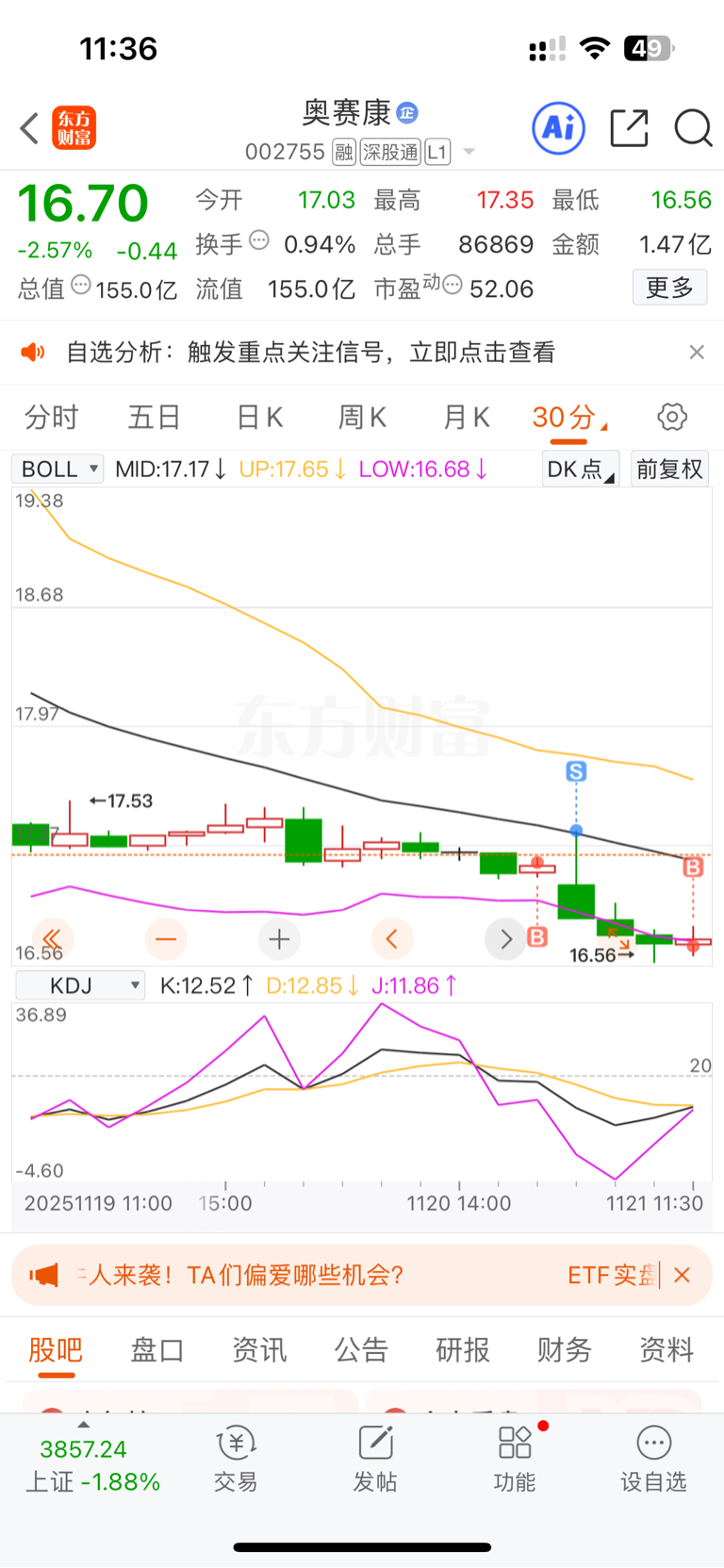
Task: Open the DK点 dropdown
Action: [x=581, y=469]
